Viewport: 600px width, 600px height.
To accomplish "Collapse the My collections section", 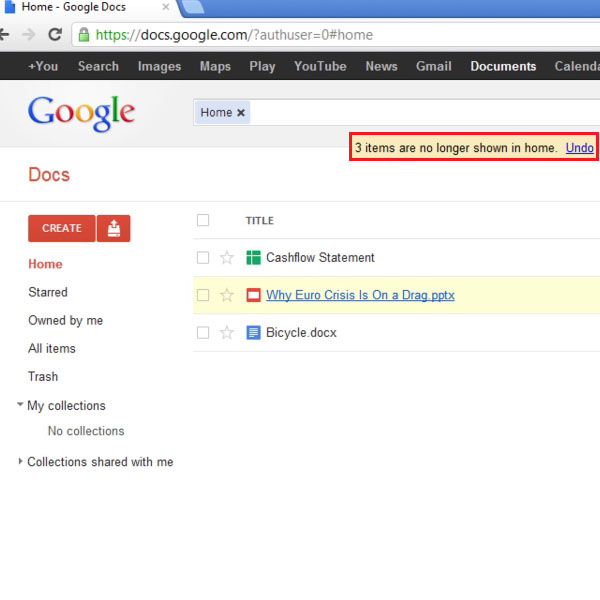I will (x=20, y=404).
